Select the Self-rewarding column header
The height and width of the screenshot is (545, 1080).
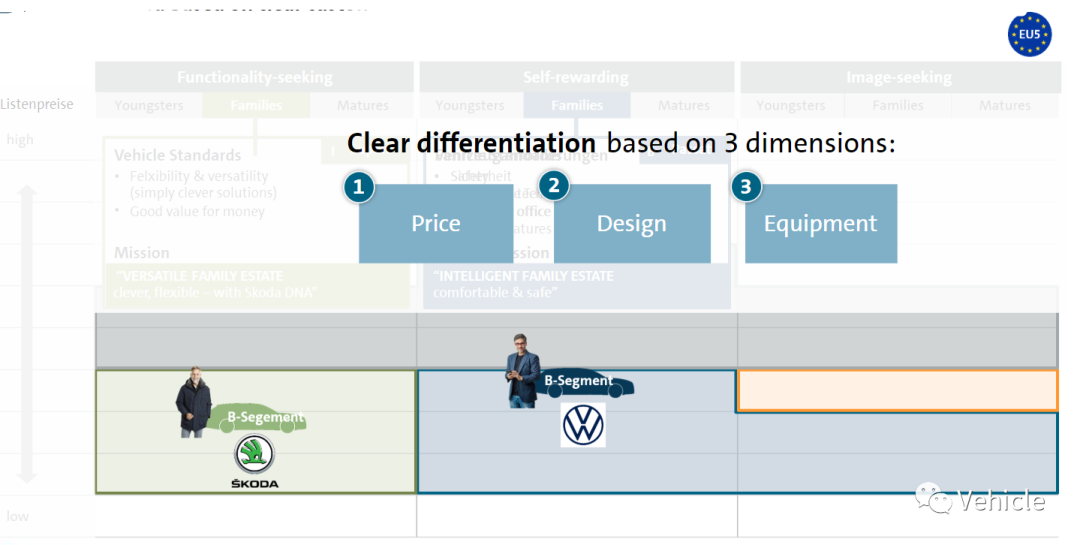[x=576, y=77]
